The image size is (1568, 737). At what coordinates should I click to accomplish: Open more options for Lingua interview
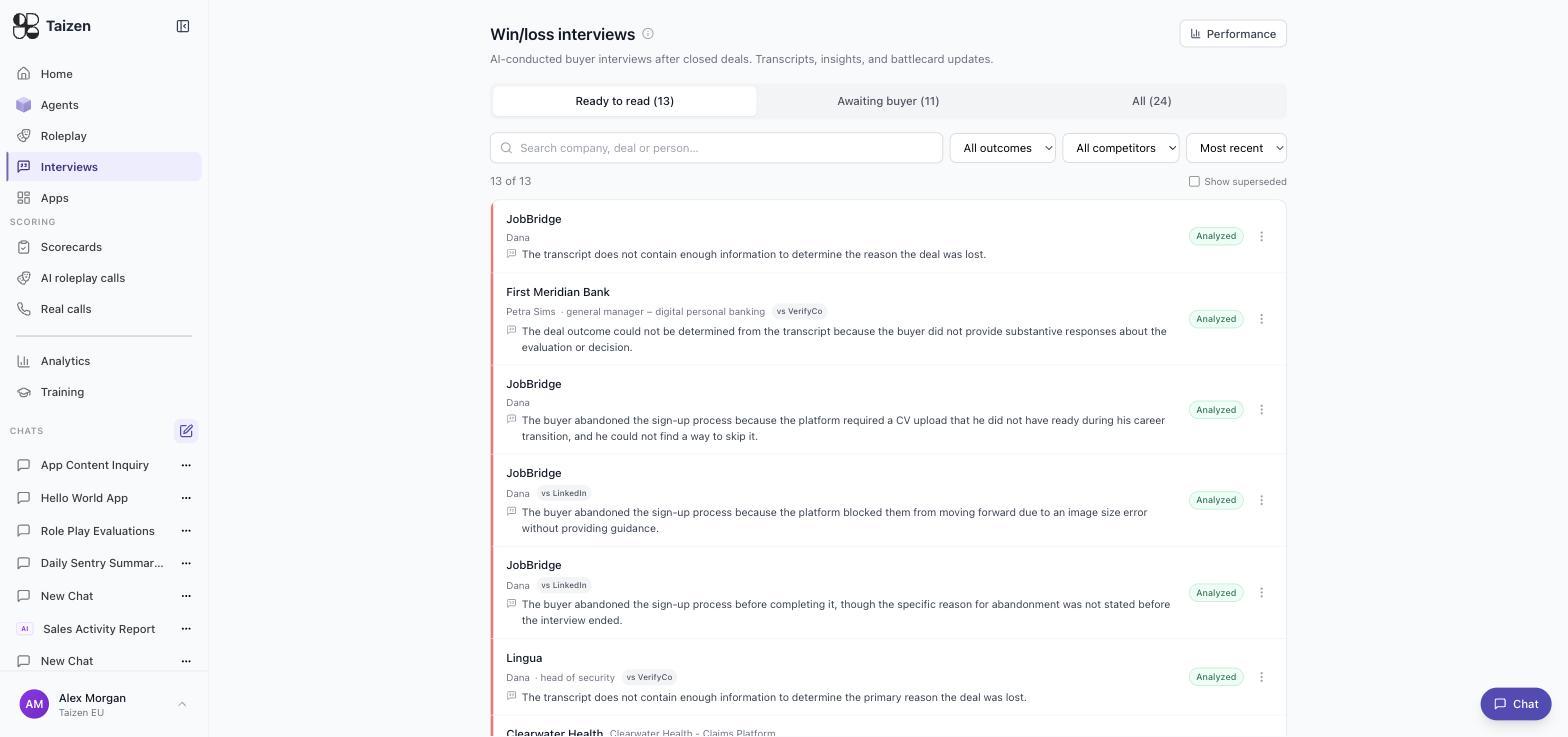pyautogui.click(x=1261, y=677)
